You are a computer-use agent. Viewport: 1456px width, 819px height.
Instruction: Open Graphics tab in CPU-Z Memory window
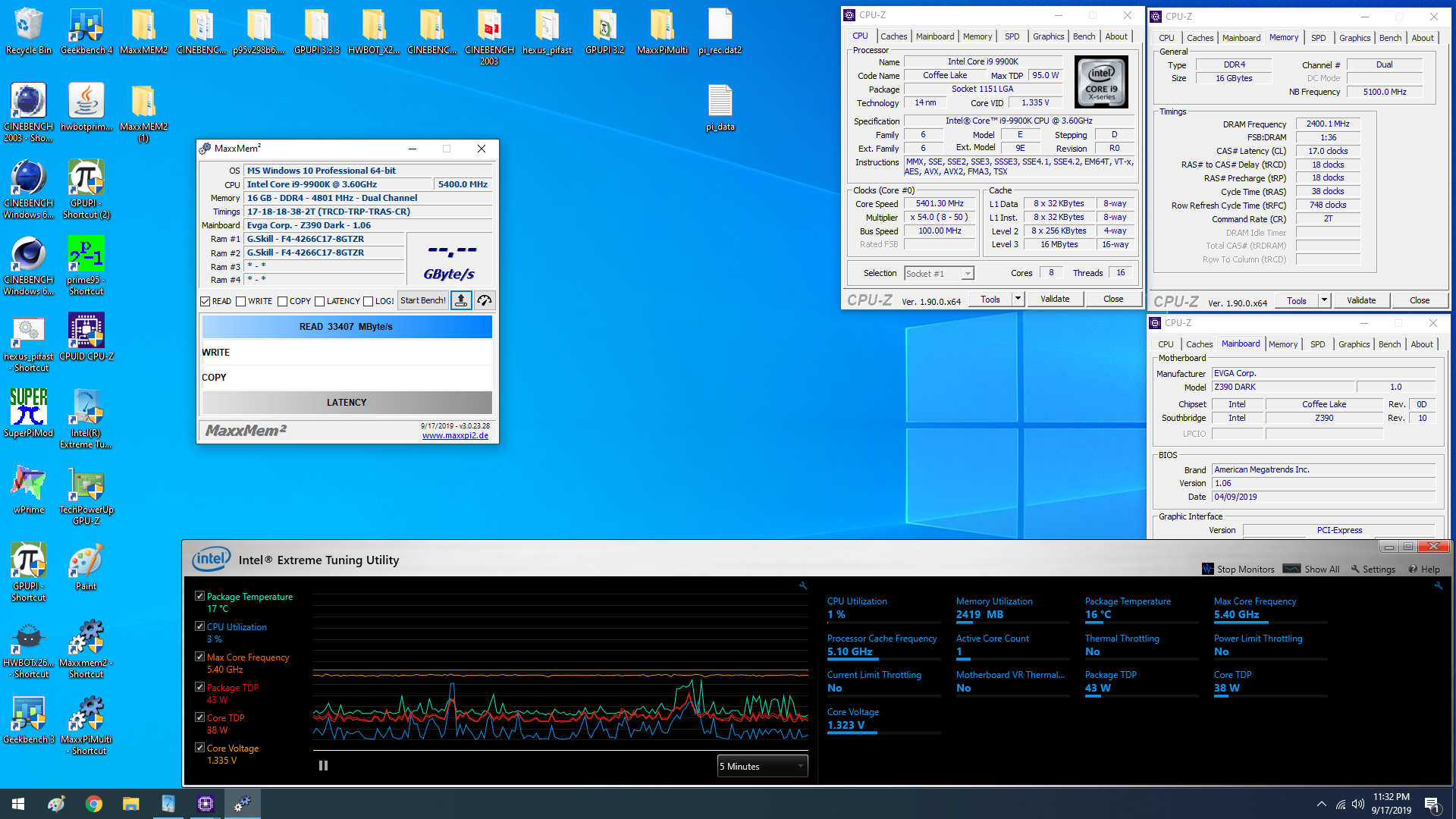pos(1354,38)
